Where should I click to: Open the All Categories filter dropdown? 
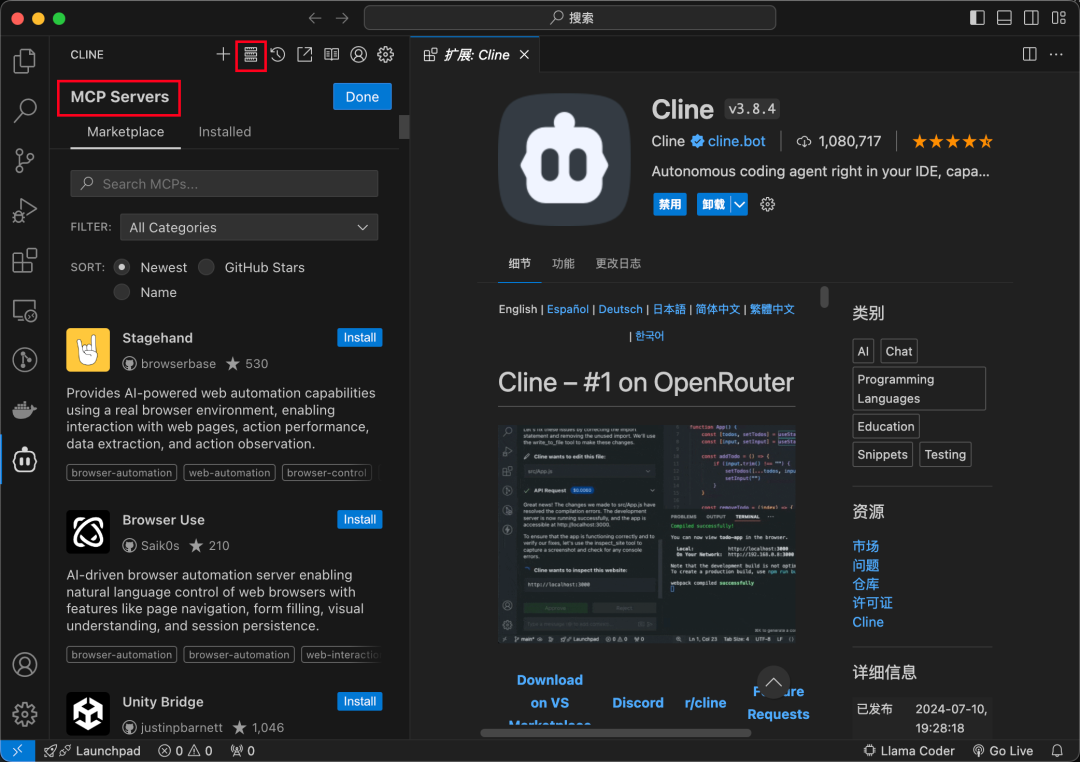pyautogui.click(x=249, y=228)
